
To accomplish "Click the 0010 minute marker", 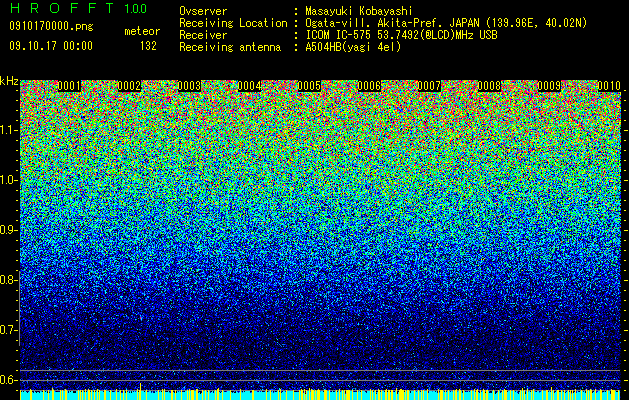I will coord(609,86).
